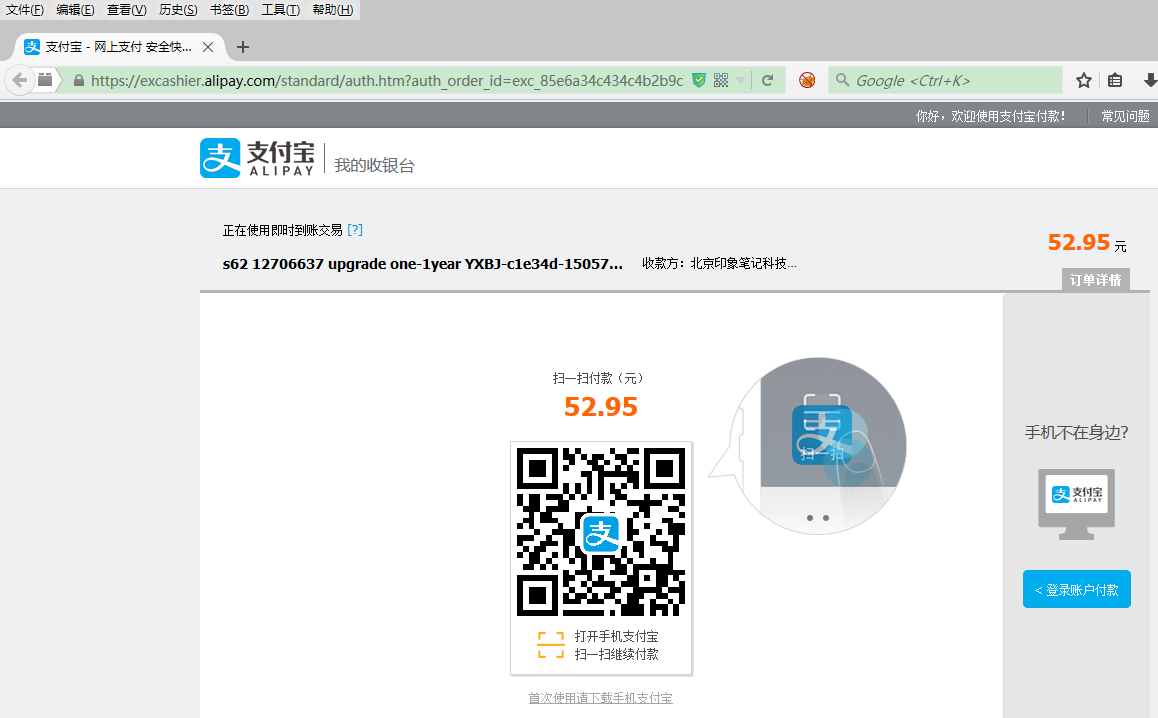
Task: Click the 收款方 北京印象笔记科技 text
Action: pyautogui.click(x=719, y=264)
